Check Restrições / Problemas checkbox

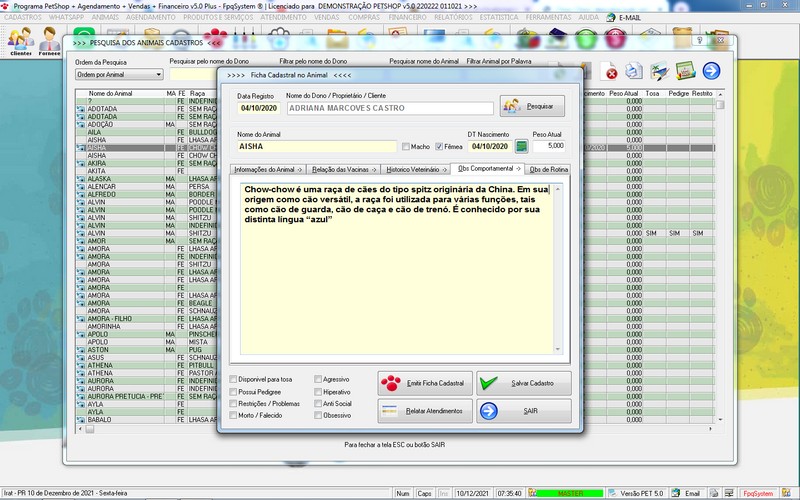233,404
